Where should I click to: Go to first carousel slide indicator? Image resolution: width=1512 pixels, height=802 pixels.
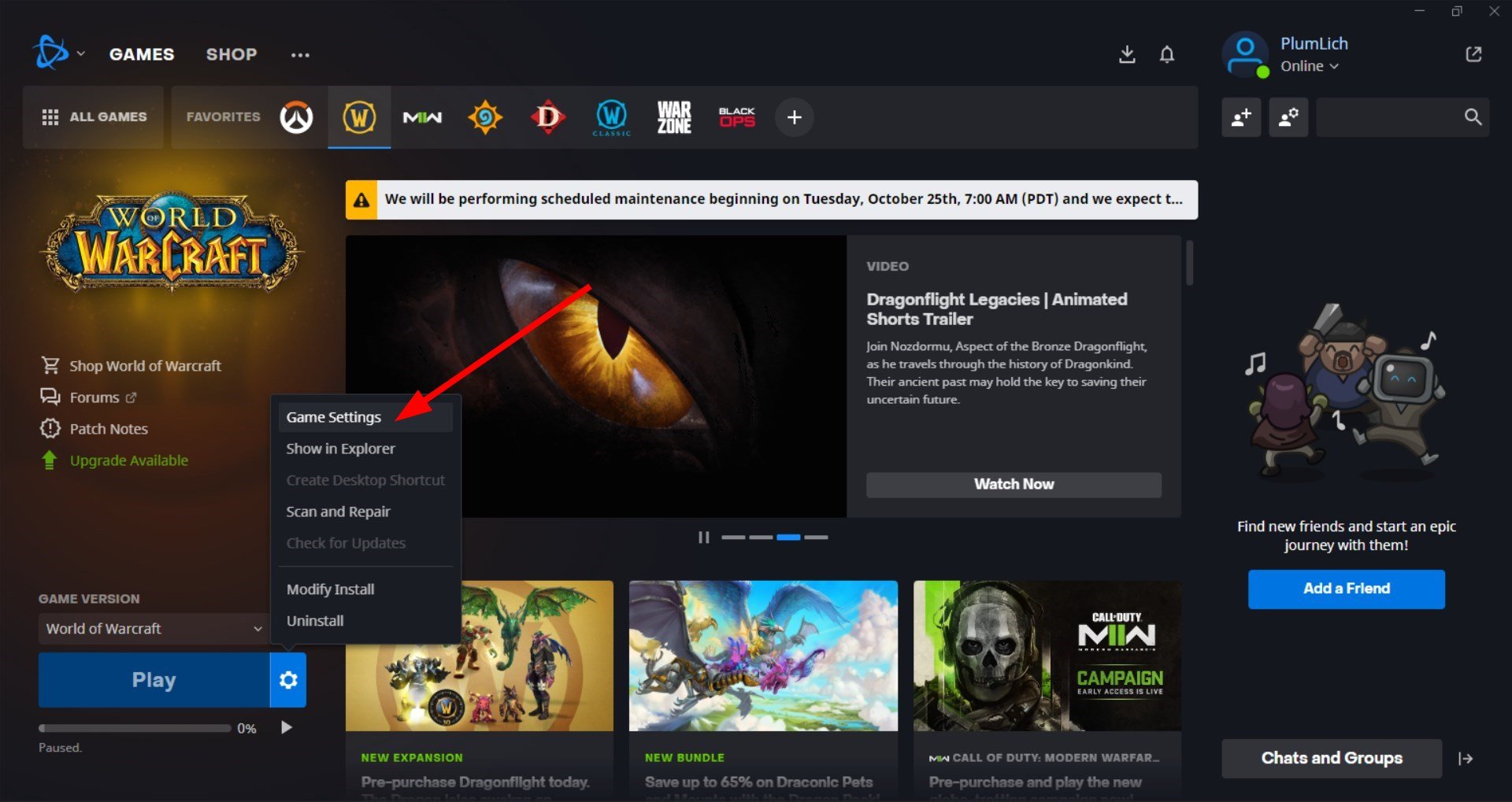[x=733, y=538]
